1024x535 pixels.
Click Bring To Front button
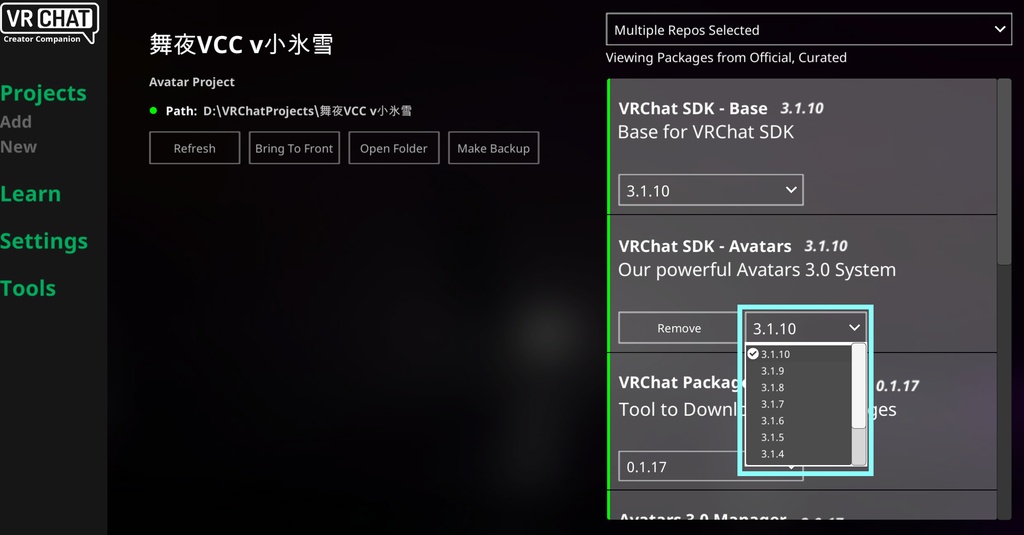[294, 148]
